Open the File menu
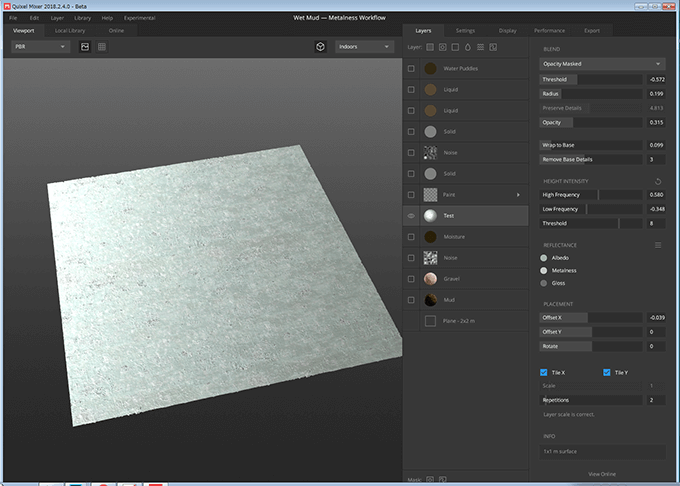This screenshot has height=486, width=680. [x=13, y=18]
